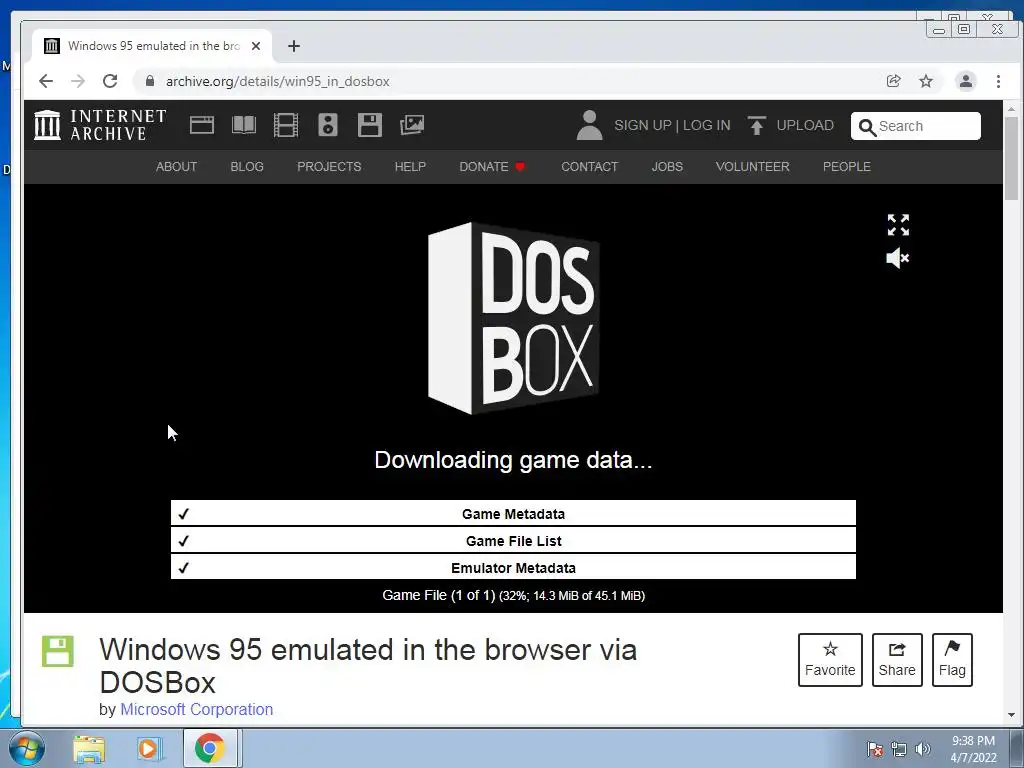Open the DONATE menu item
Screen dimensions: 1024x768
(492, 167)
